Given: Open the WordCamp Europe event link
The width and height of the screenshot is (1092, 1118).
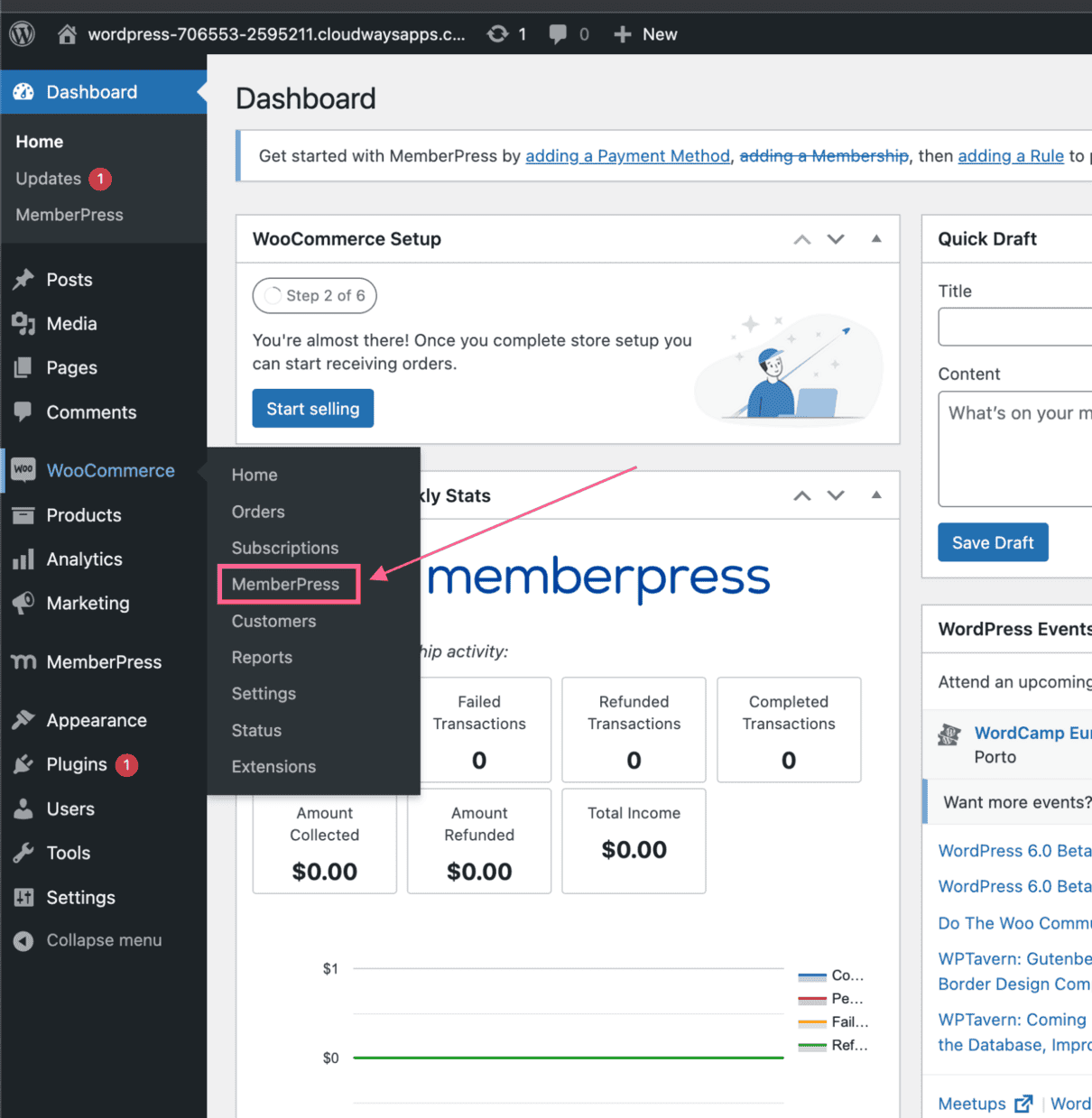Looking at the screenshot, I should point(1033,733).
